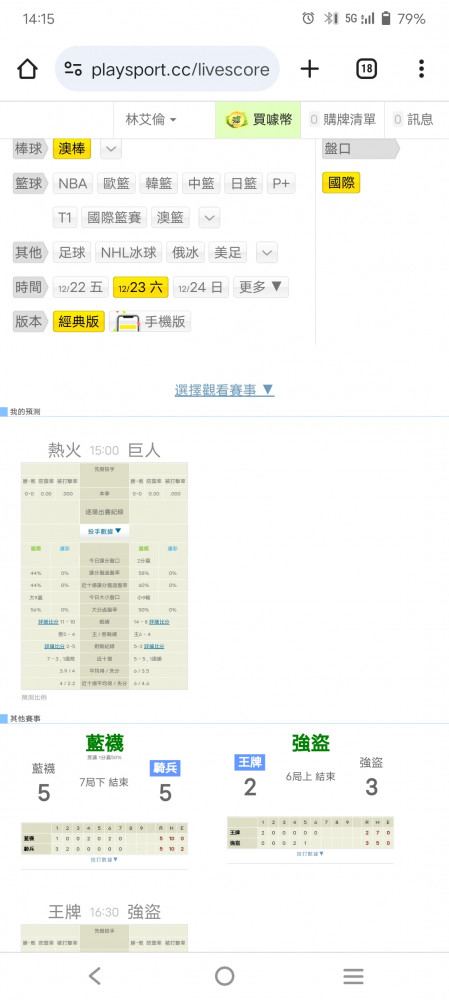Open the 更多 dates dropdown

coord(261,287)
